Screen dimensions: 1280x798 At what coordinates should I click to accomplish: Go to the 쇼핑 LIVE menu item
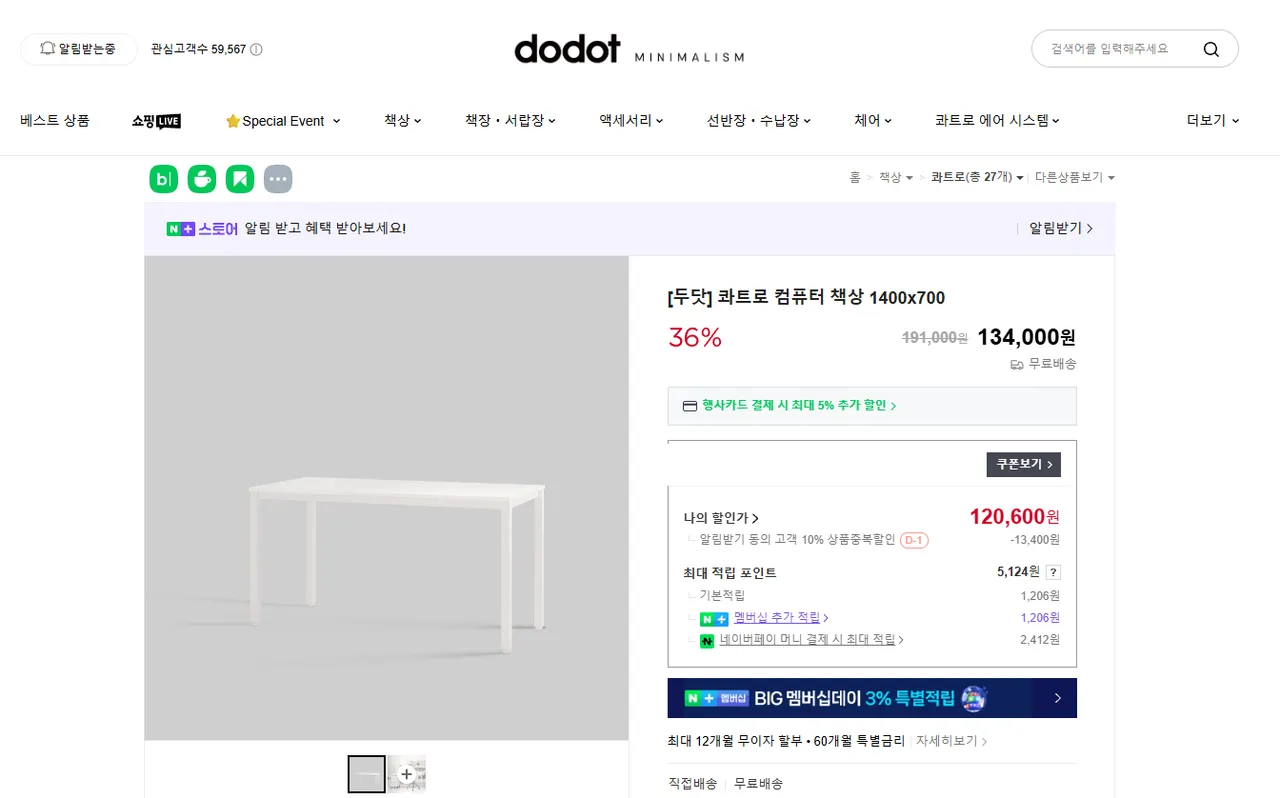click(x=156, y=121)
